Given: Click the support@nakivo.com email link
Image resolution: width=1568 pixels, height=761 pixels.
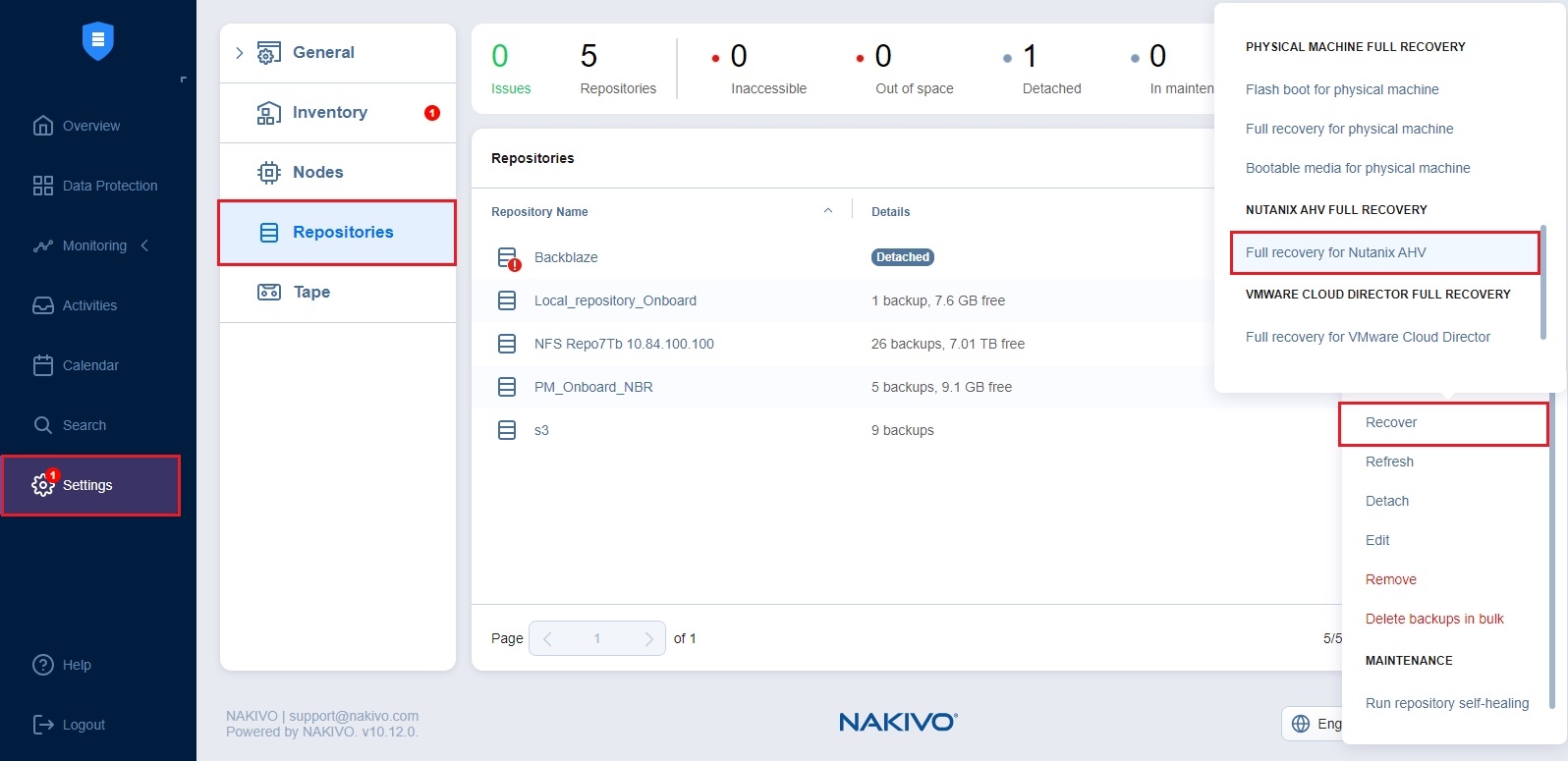Looking at the screenshot, I should [354, 716].
